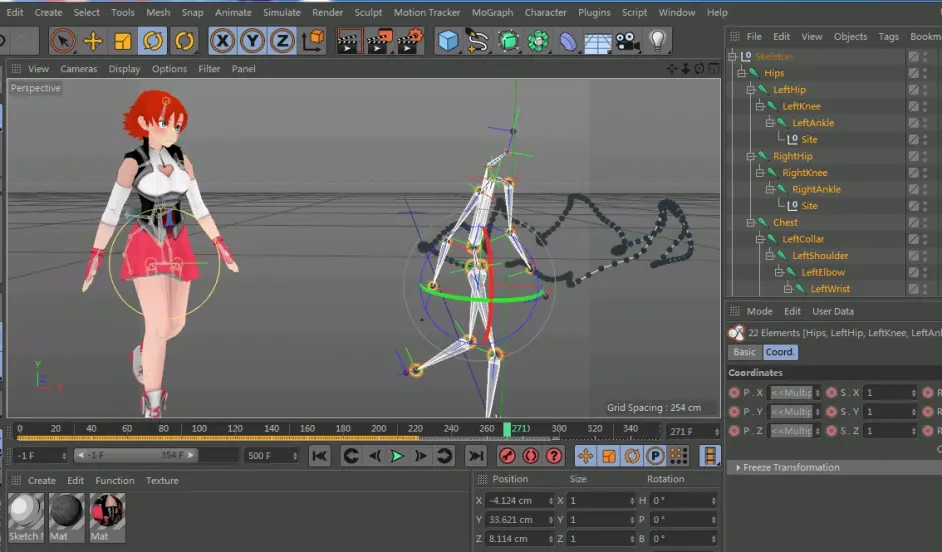Viewport: 942px width, 552px height.
Task: Toggle the X axis lock
Action: pos(222,41)
